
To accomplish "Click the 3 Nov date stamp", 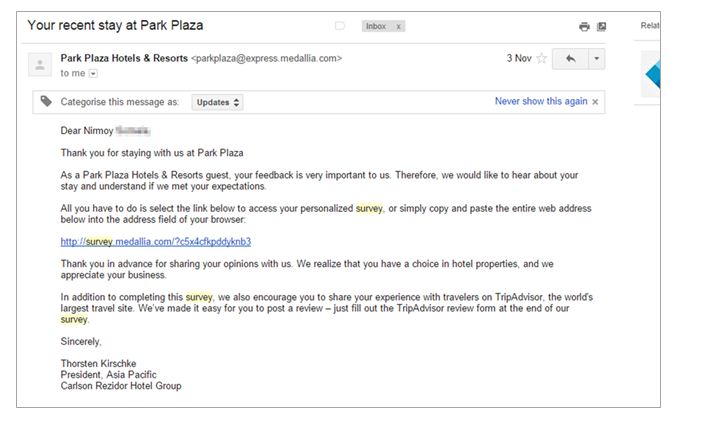I will click(519, 58).
